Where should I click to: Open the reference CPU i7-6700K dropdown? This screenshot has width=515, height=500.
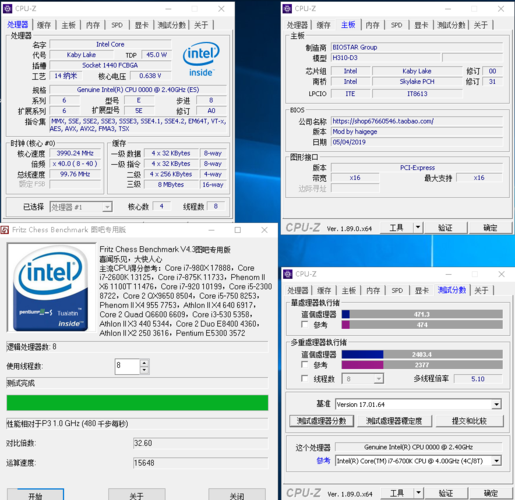click(418, 461)
